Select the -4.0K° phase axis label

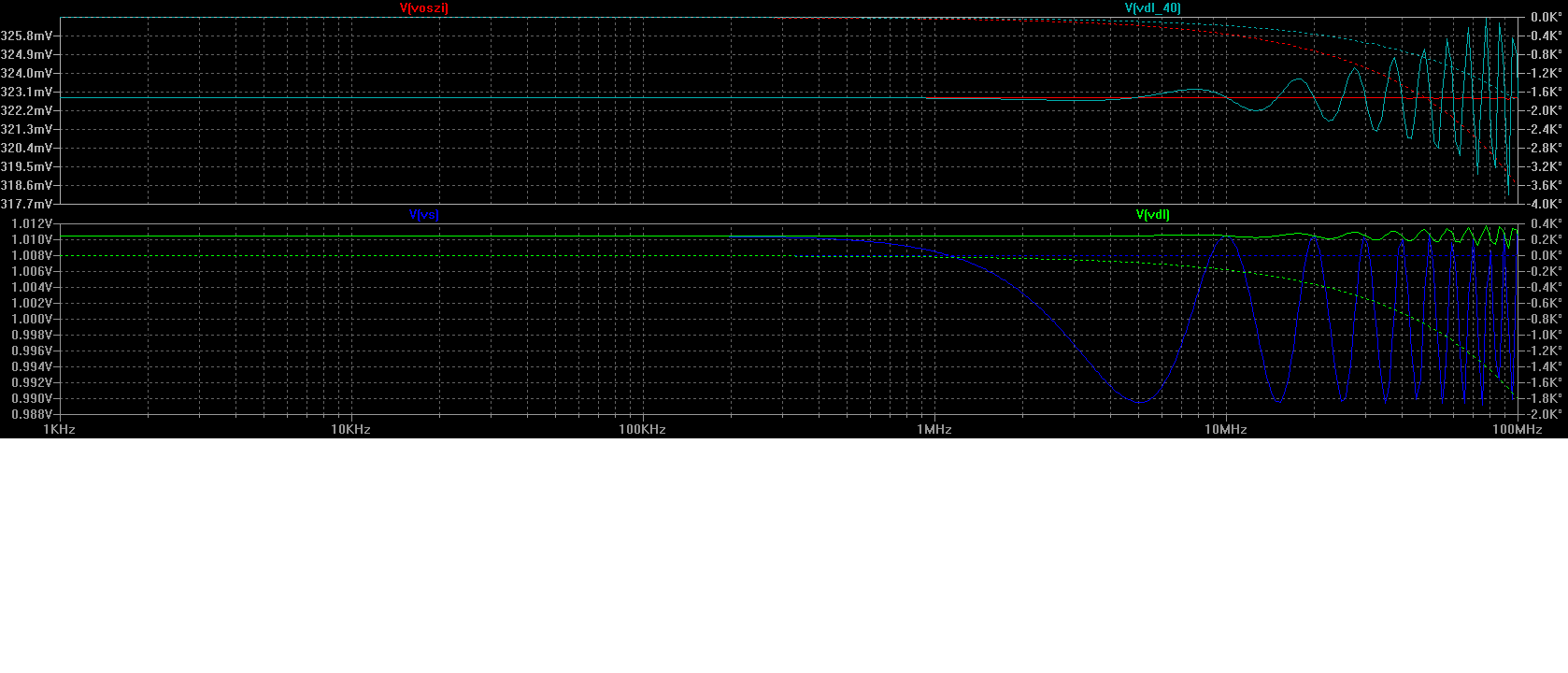pyautogui.click(x=1546, y=204)
